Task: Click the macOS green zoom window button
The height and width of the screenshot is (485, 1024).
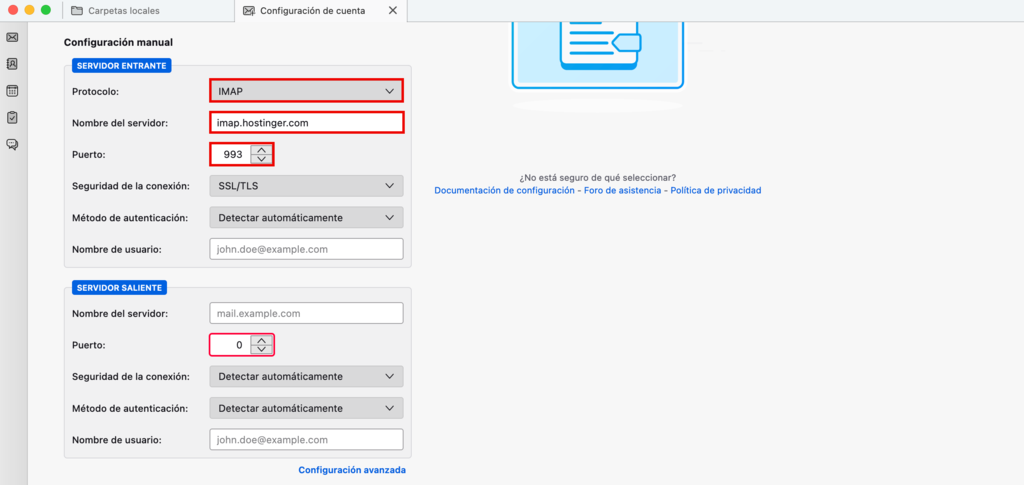Action: point(46,10)
